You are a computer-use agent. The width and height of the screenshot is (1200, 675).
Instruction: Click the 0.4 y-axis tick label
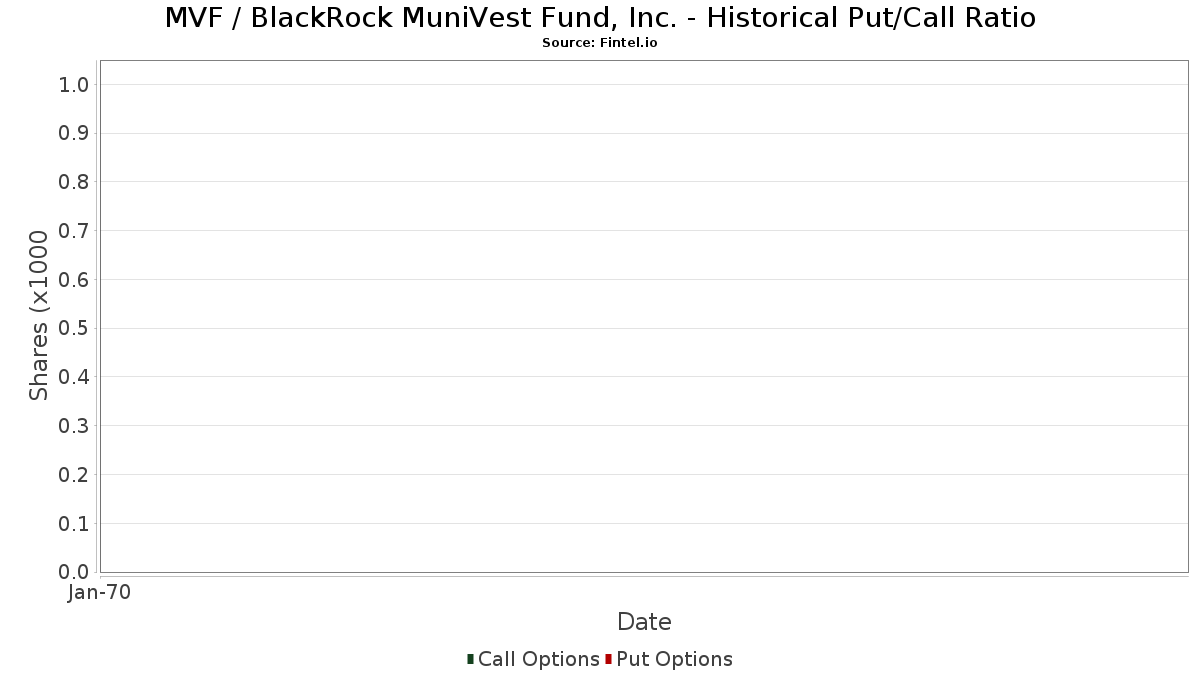(x=75, y=377)
